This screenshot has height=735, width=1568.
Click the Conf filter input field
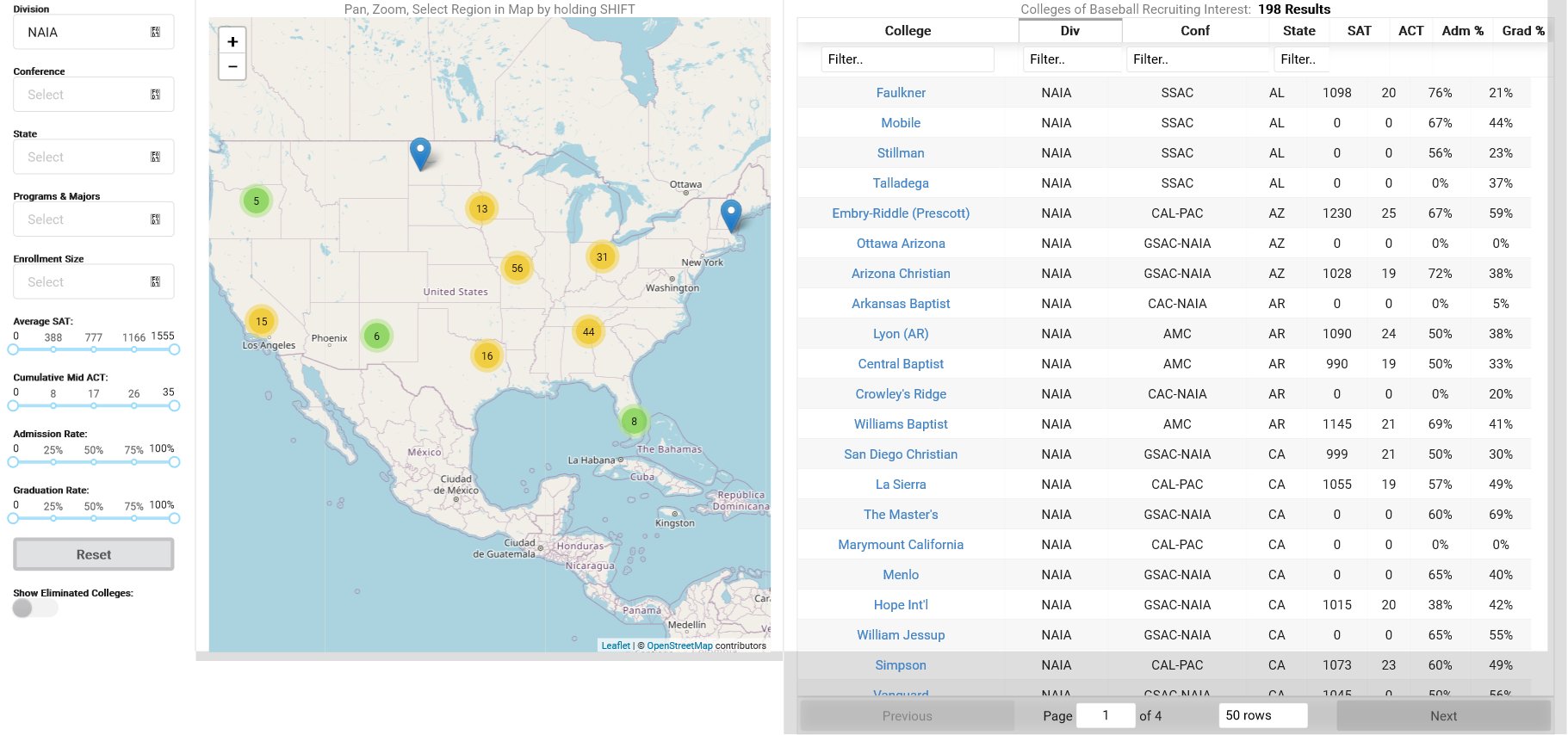click(1198, 59)
